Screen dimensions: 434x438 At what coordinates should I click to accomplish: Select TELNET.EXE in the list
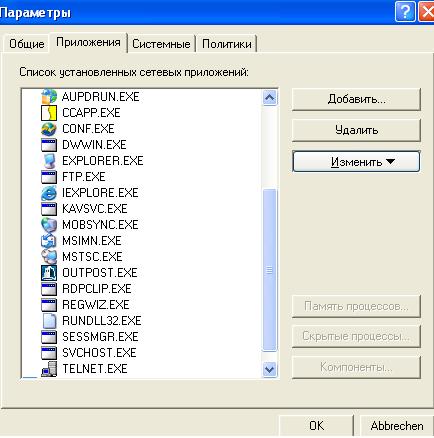click(x=95, y=369)
